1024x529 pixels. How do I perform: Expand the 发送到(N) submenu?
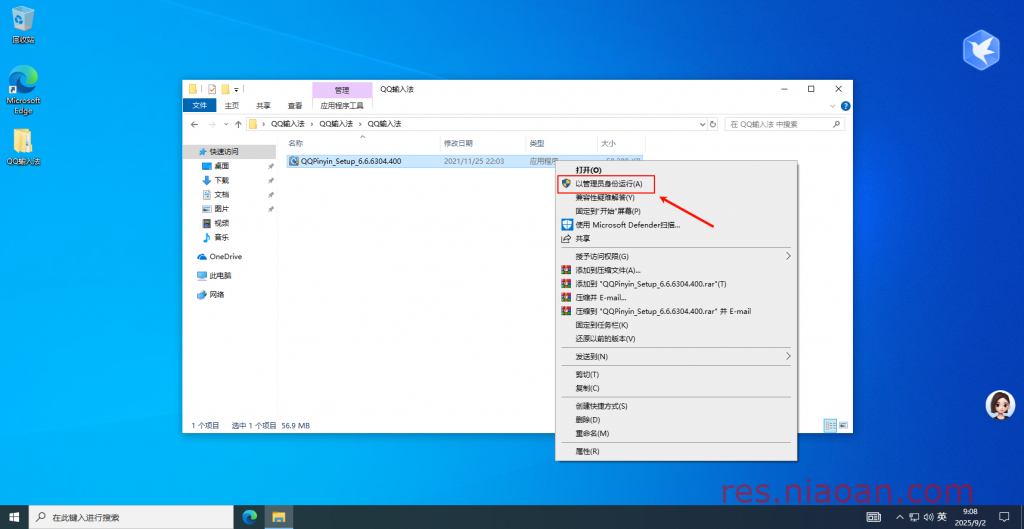coord(676,357)
